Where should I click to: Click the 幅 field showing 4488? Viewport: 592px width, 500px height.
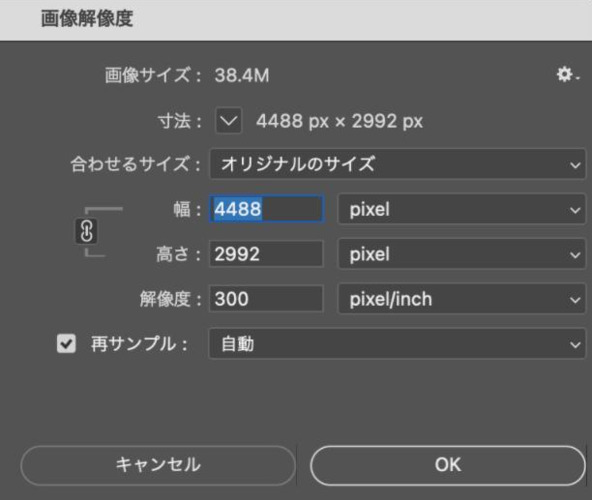coord(266,209)
